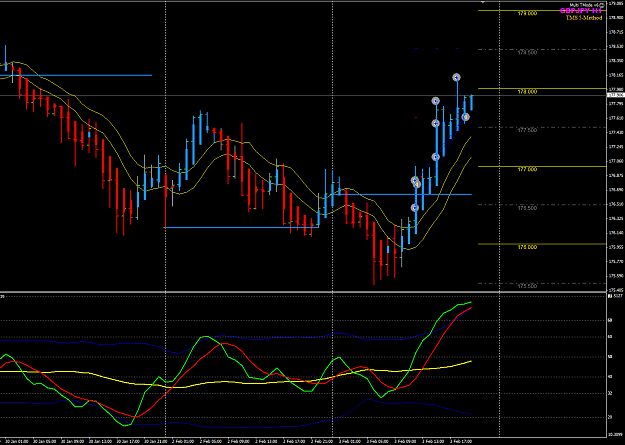The width and height of the screenshot is (625, 445).
Task: Click the yellow 177.000 level label
Action: pyautogui.click(x=527, y=169)
